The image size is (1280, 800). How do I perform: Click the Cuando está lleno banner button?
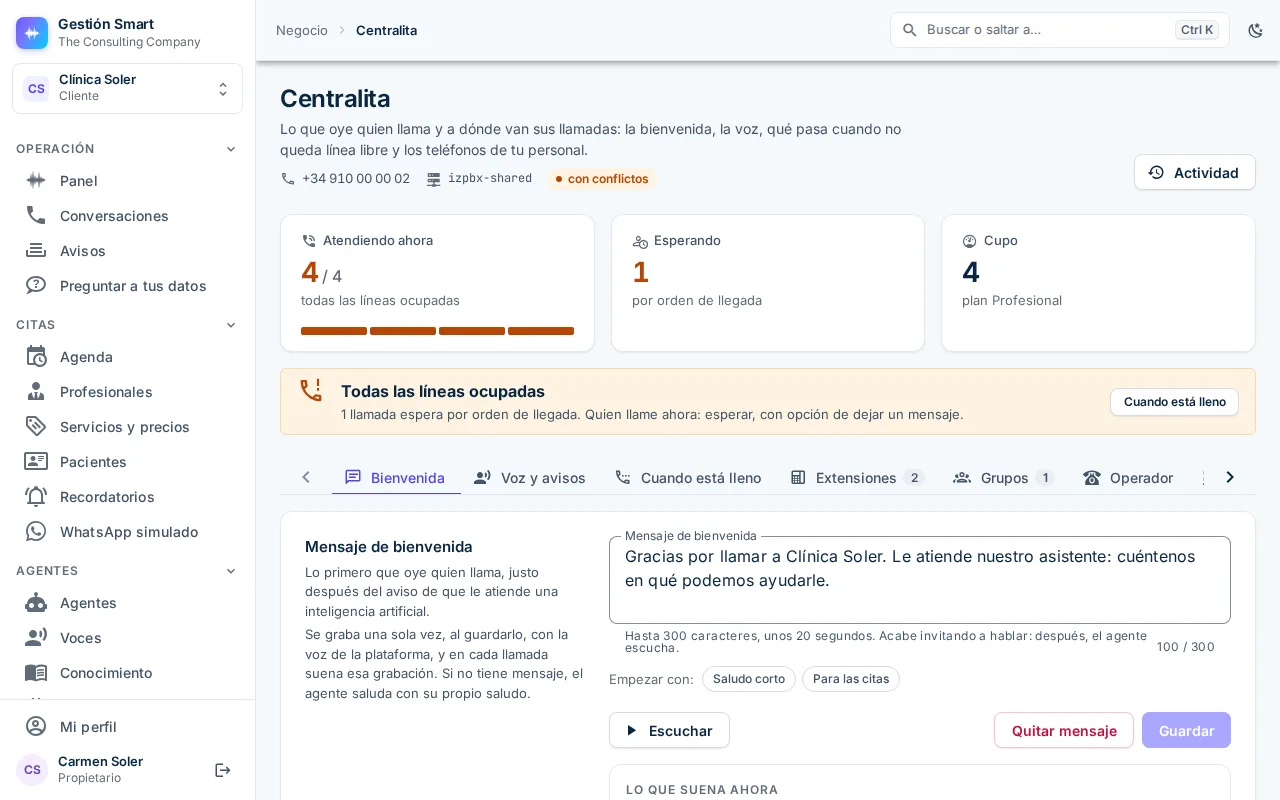[1174, 402]
